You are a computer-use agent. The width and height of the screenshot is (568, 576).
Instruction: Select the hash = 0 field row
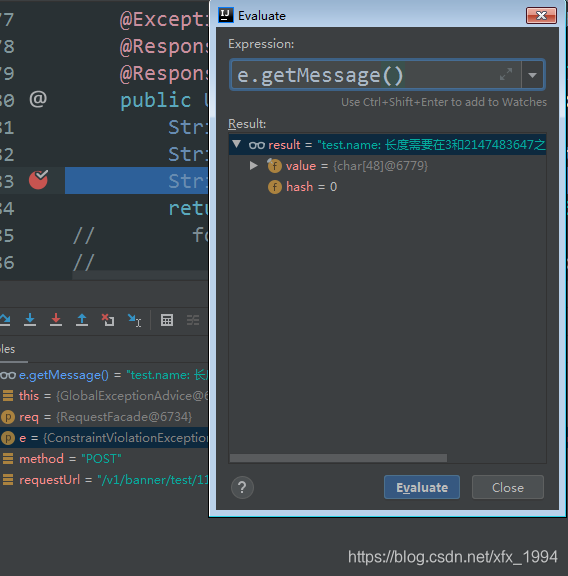click(x=387, y=187)
